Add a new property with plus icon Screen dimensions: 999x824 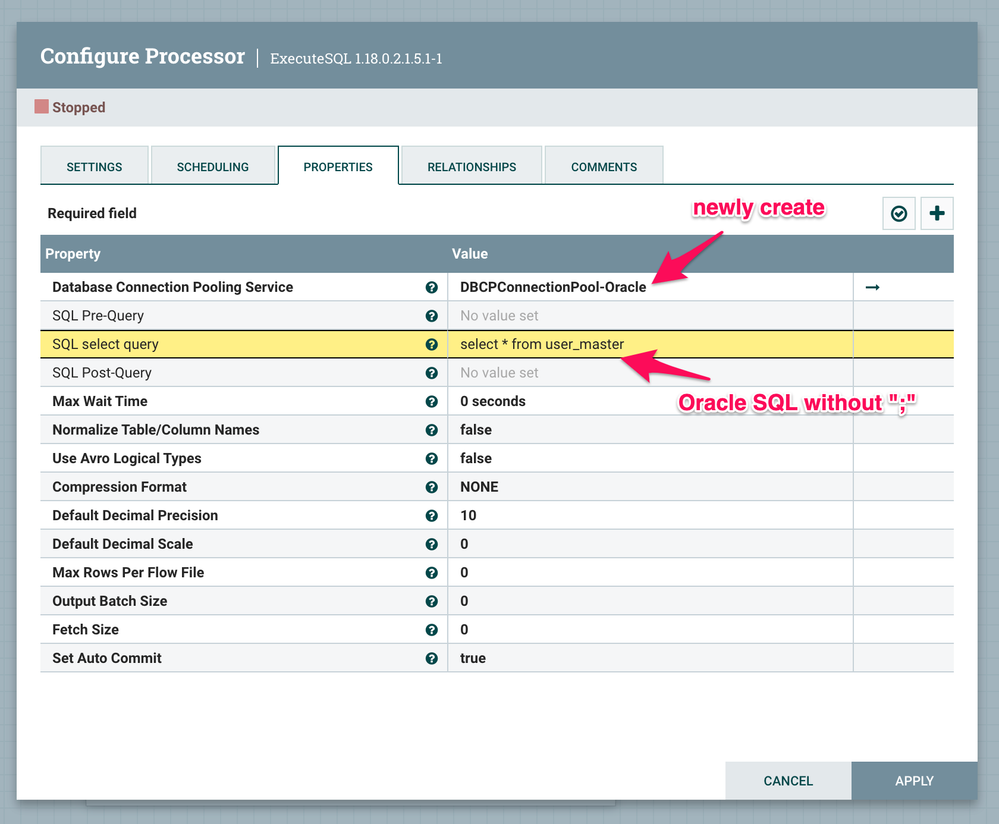click(937, 213)
